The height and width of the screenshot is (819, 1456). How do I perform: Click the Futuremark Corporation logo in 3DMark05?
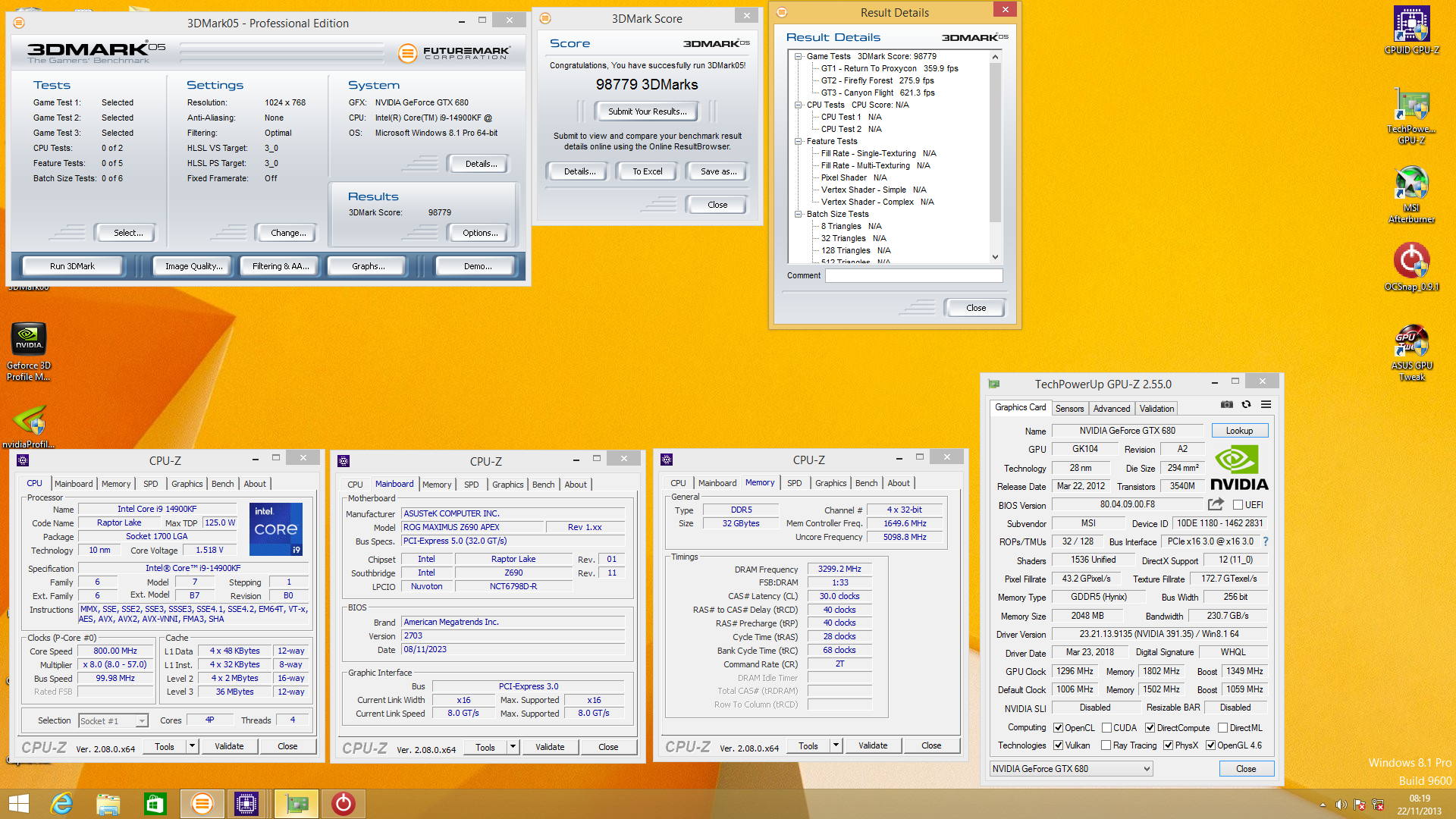pos(454,53)
